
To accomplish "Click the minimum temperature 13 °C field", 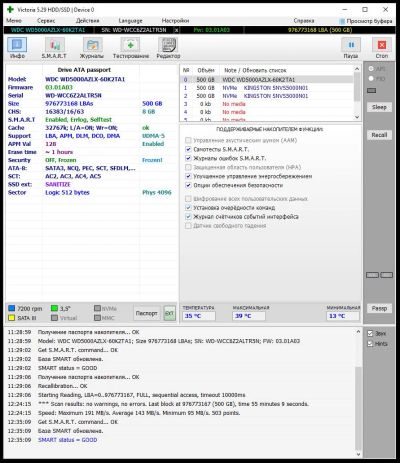I will (x=343, y=316).
